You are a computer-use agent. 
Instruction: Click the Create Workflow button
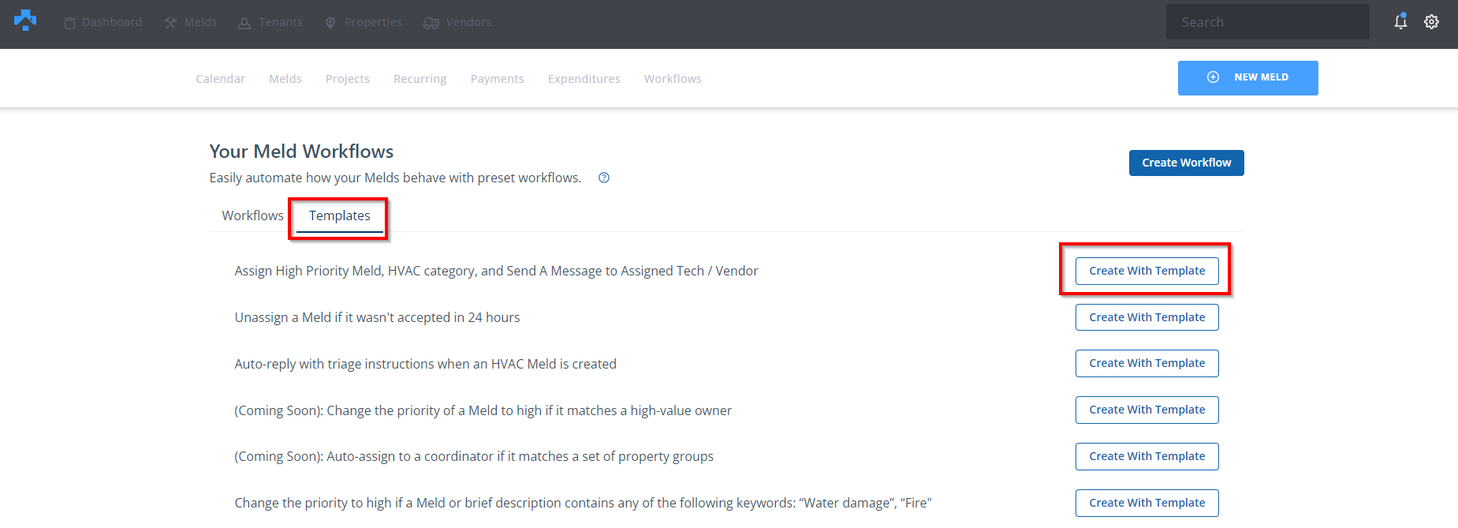[x=1186, y=163]
